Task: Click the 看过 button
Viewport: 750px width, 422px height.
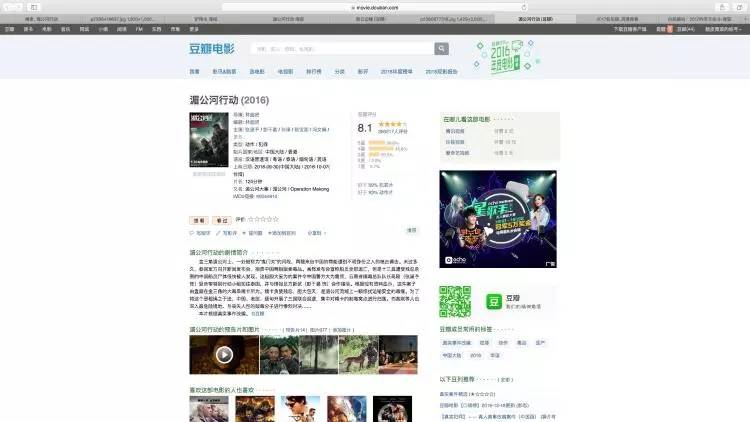Action: coord(222,219)
